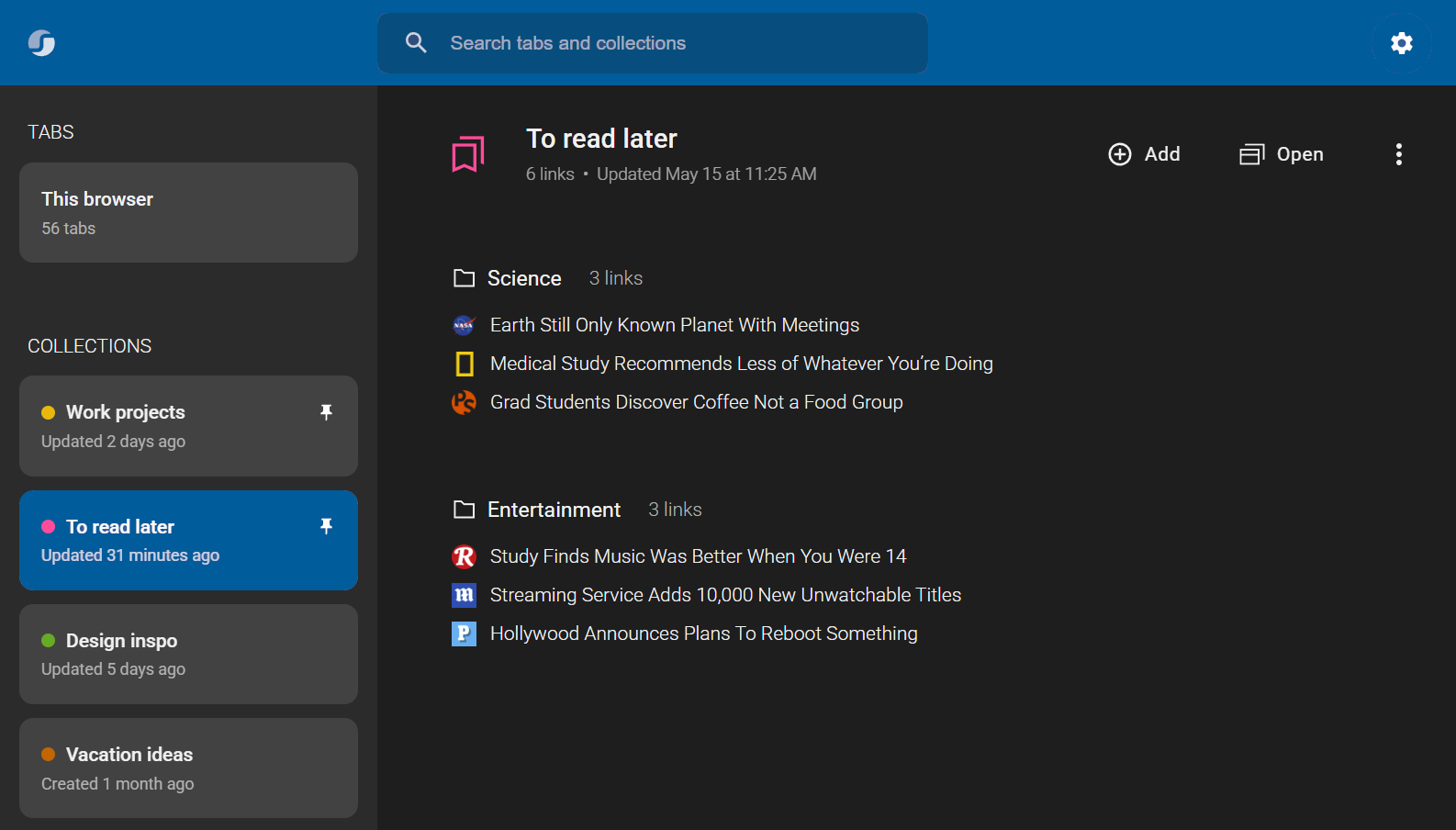Click the search magnifier icon
Viewport: 1456px width, 830px height.
tap(416, 43)
